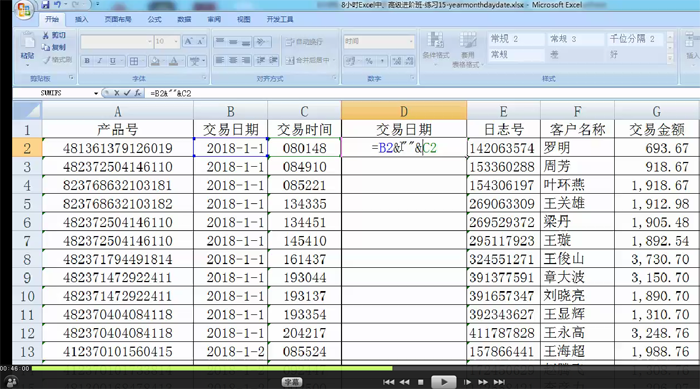This screenshot has height=389, width=700.
Task: Click the cell Borders icon
Action: 133,61
